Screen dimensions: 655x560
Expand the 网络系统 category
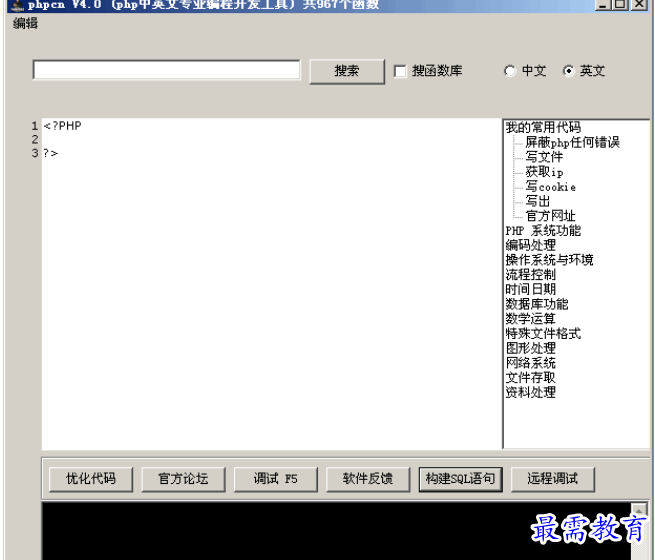531,362
